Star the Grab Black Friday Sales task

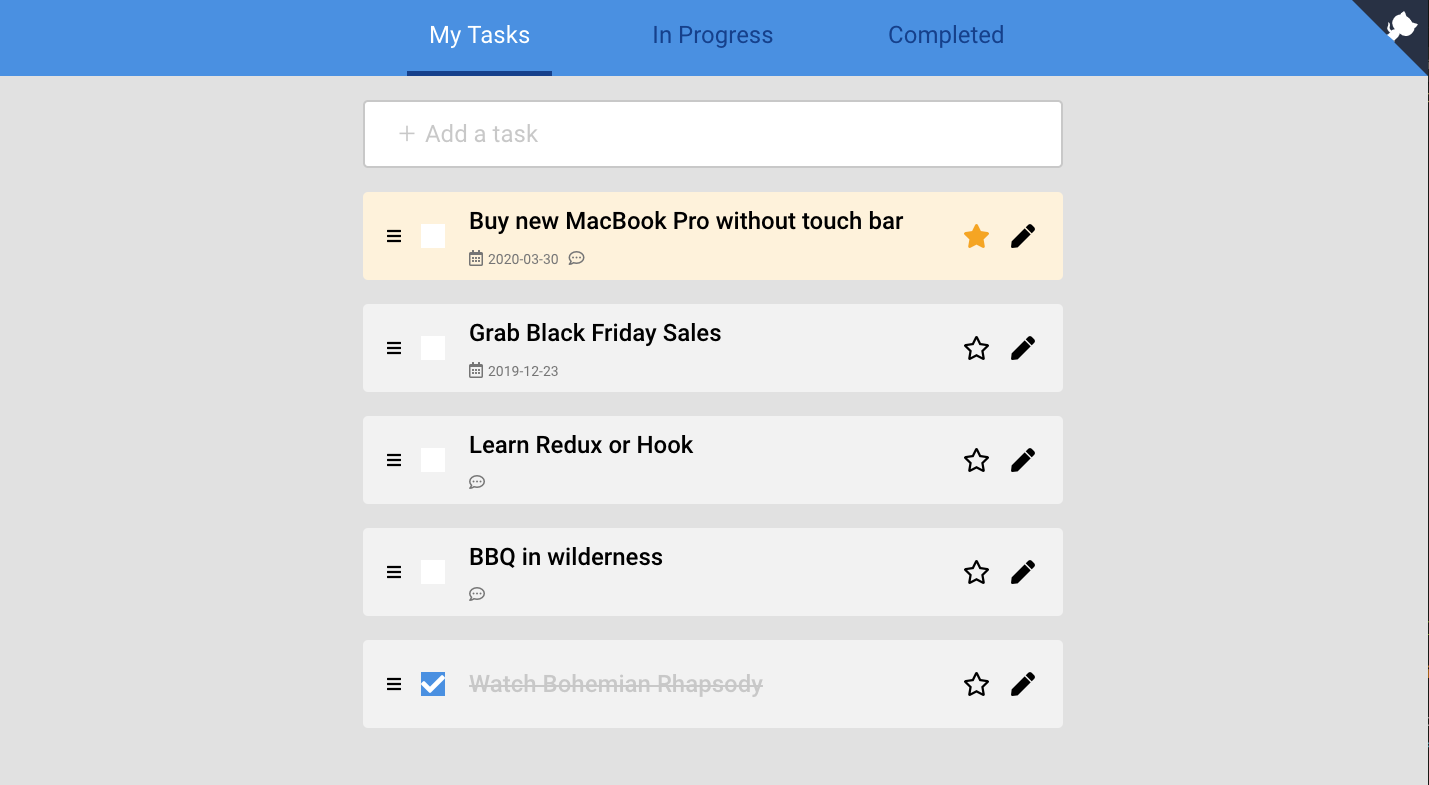pos(976,348)
